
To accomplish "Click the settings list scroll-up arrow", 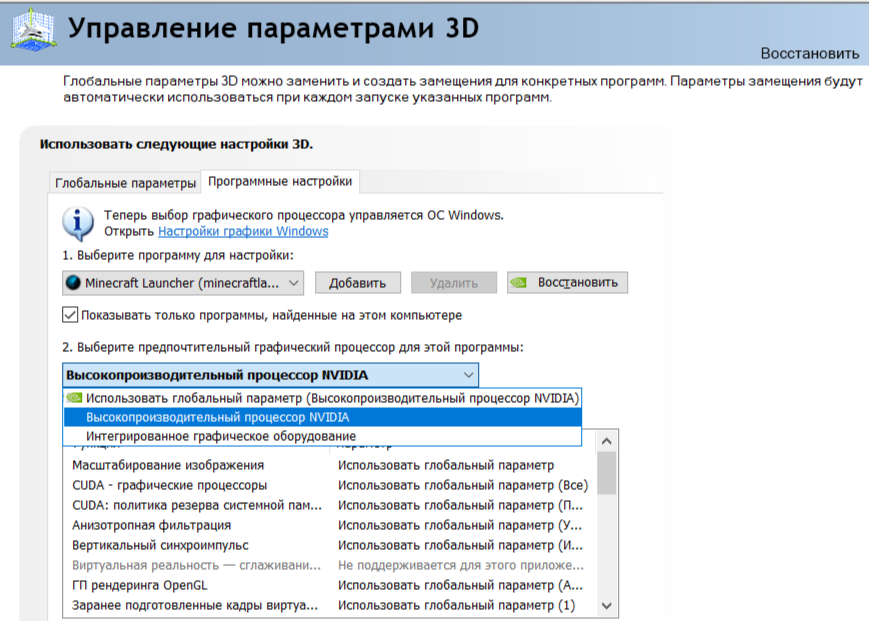I will pyautogui.click(x=607, y=441).
